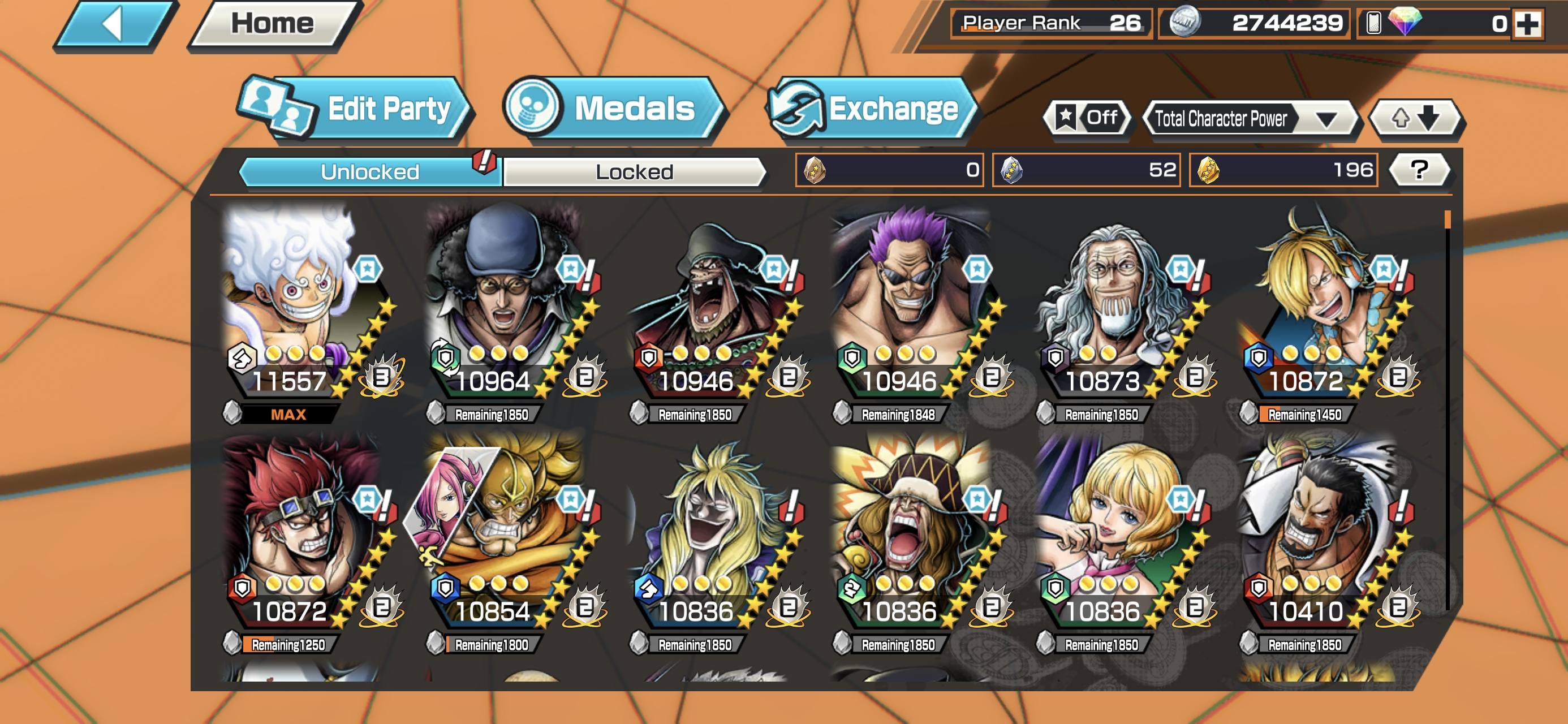Switch to the Locked tab
Image resolution: width=1568 pixels, height=724 pixels.
coord(633,172)
